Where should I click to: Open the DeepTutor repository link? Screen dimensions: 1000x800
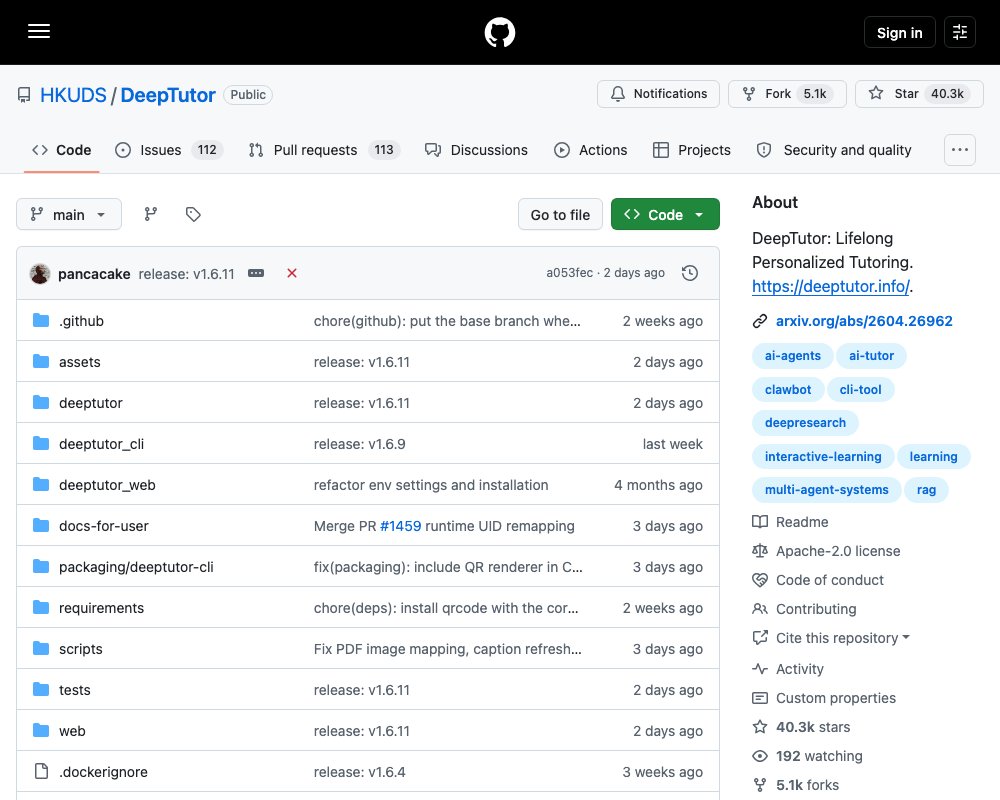pyautogui.click(x=168, y=95)
